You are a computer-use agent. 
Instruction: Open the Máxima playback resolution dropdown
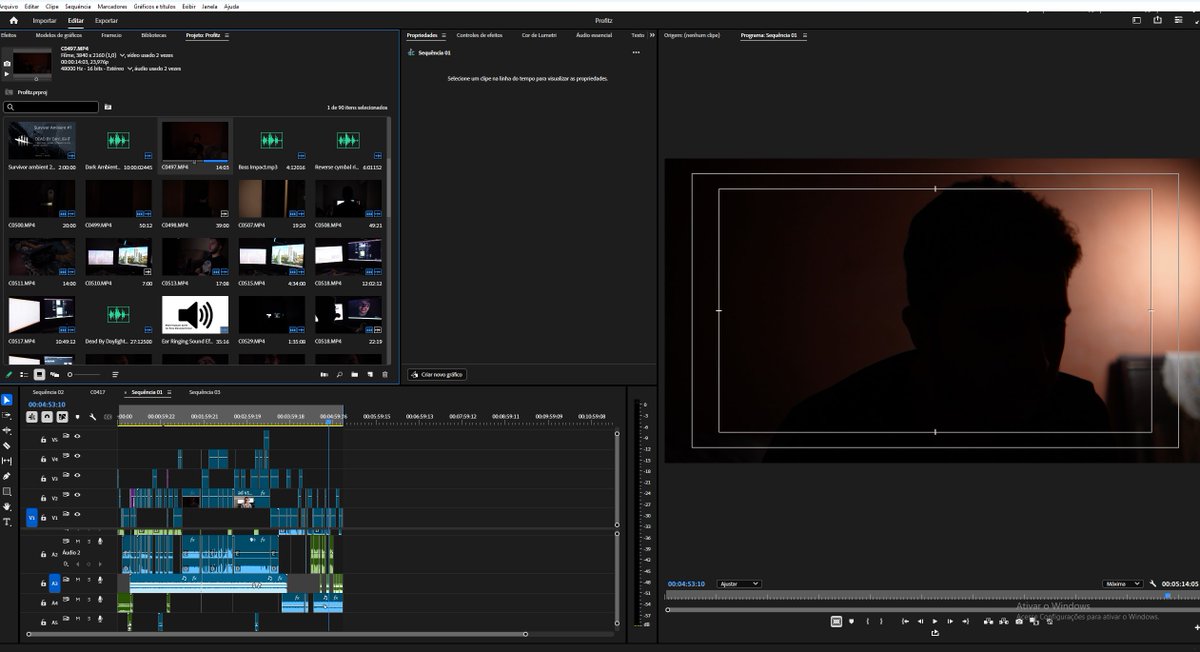(x=1123, y=584)
